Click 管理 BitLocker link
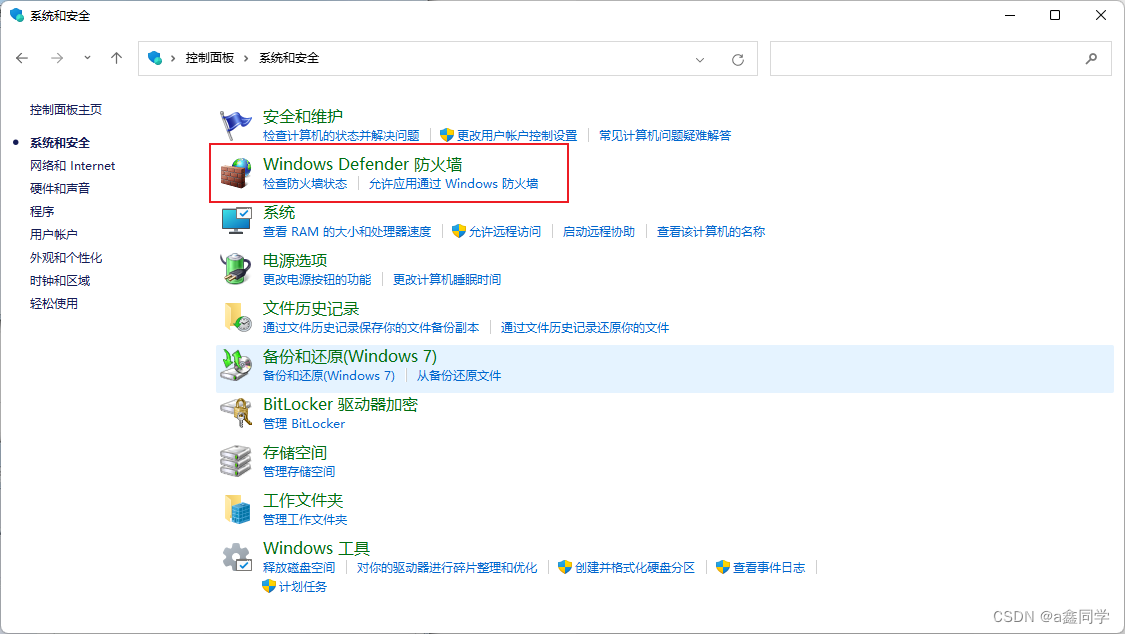This screenshot has width=1125, height=634. click(x=304, y=424)
